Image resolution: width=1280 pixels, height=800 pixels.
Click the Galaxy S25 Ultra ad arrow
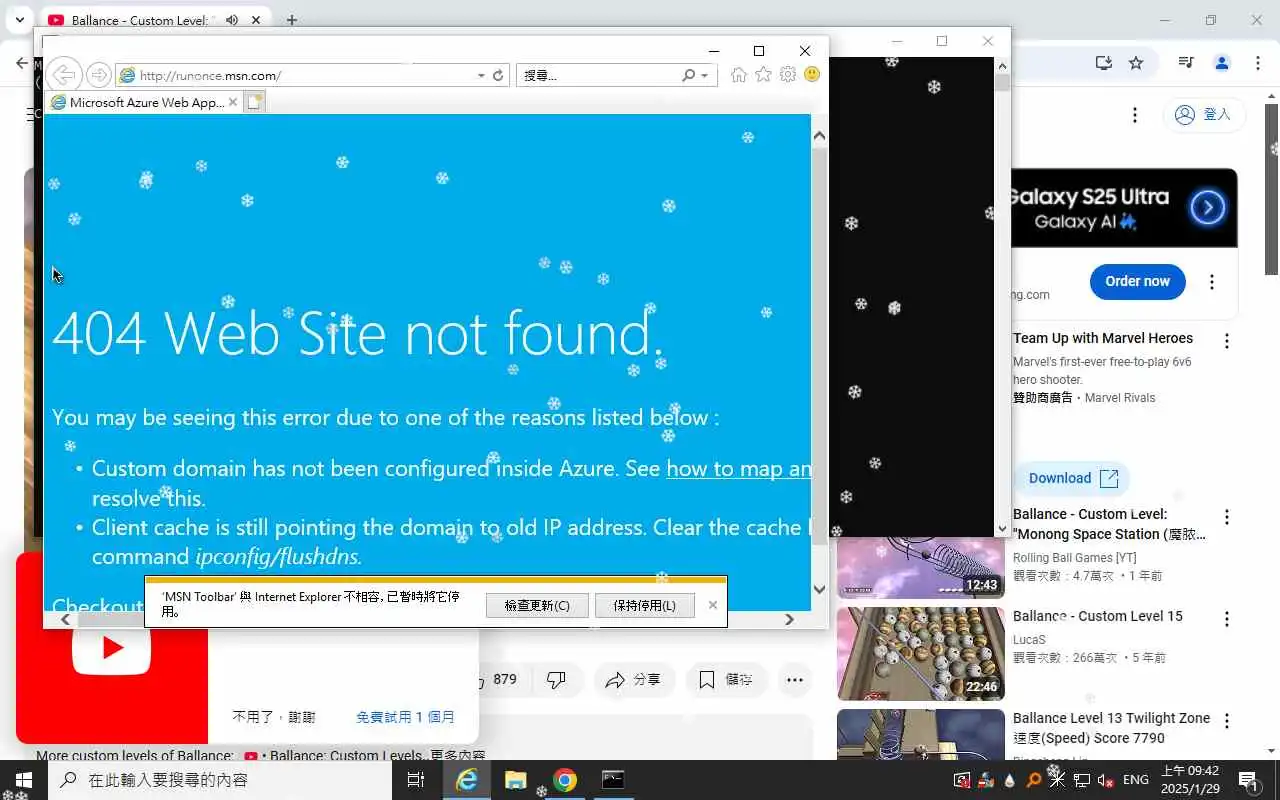click(x=1208, y=208)
